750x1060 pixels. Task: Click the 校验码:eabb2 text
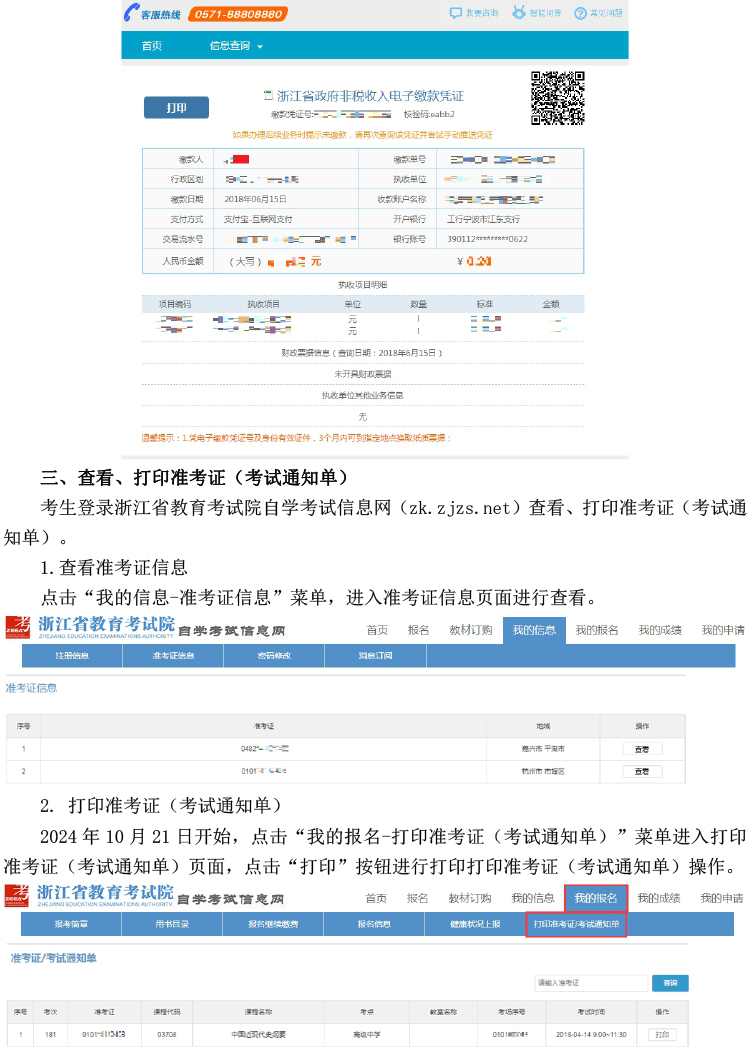click(x=429, y=114)
